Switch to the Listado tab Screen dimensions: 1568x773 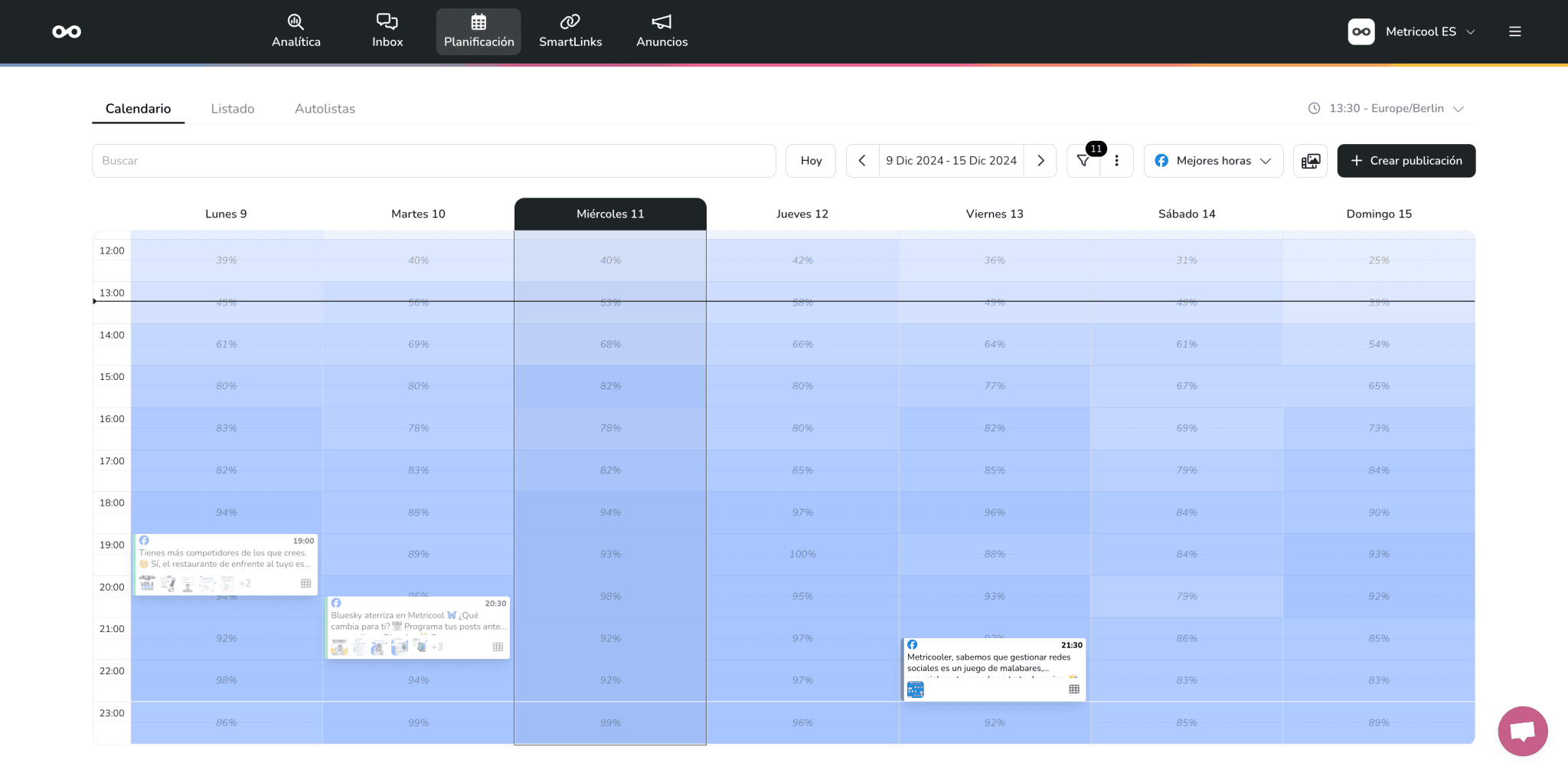coord(233,109)
